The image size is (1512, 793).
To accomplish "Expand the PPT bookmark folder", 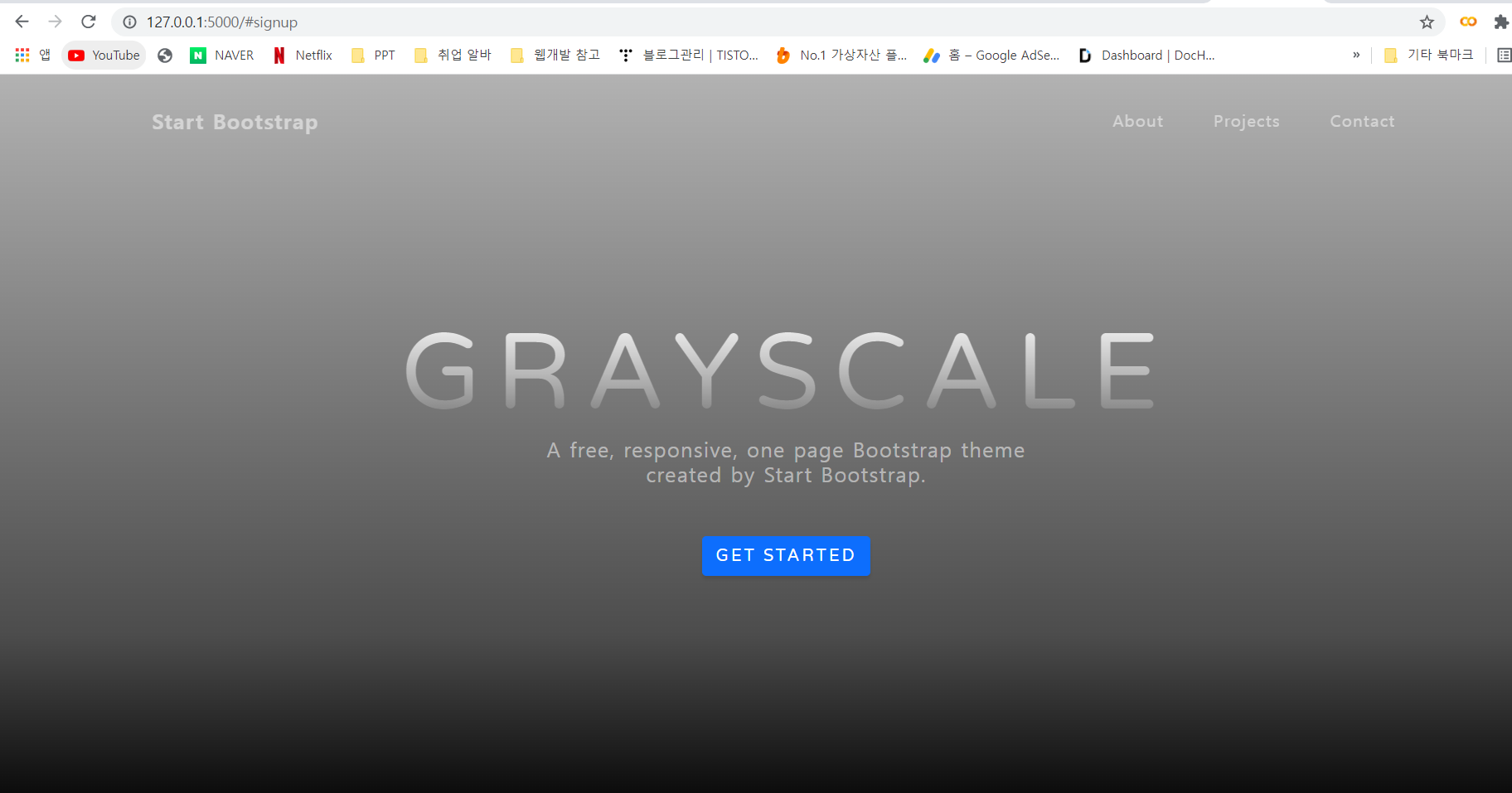I will [374, 55].
